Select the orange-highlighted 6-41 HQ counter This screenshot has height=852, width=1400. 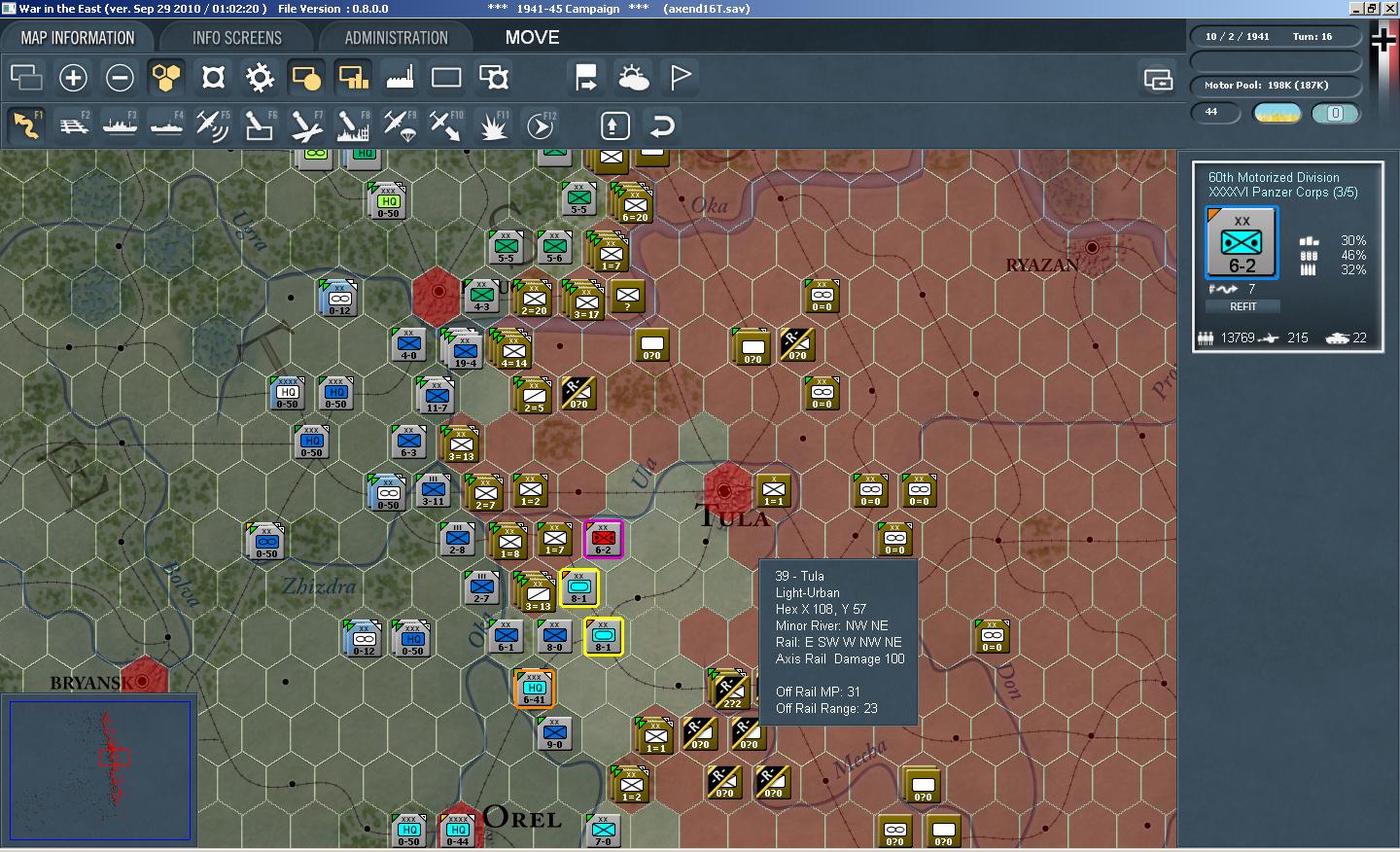tap(534, 688)
